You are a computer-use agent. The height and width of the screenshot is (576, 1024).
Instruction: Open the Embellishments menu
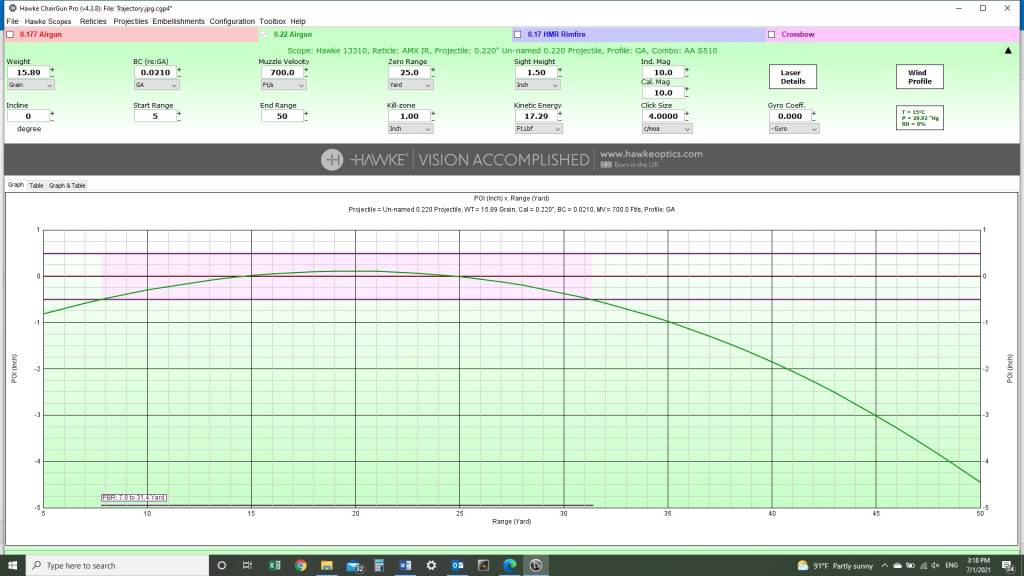coord(178,22)
